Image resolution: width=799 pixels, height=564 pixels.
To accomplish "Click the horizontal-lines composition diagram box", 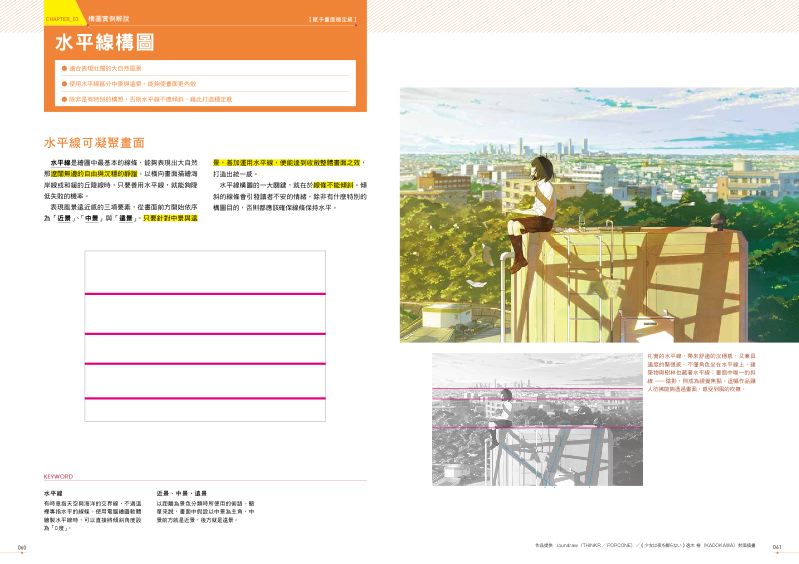I will coord(205,336).
